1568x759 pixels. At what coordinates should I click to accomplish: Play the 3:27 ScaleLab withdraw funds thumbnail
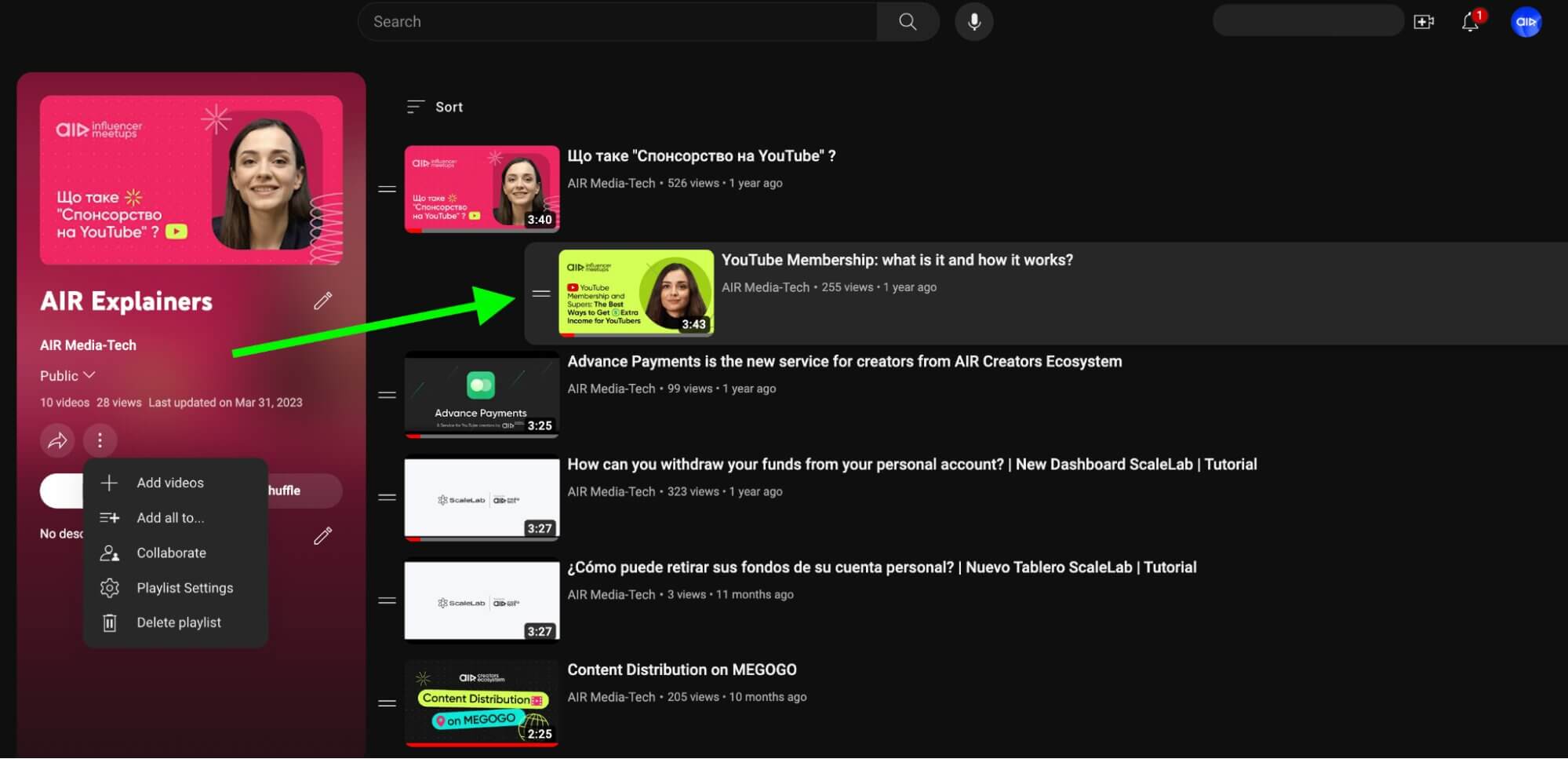[x=482, y=498]
